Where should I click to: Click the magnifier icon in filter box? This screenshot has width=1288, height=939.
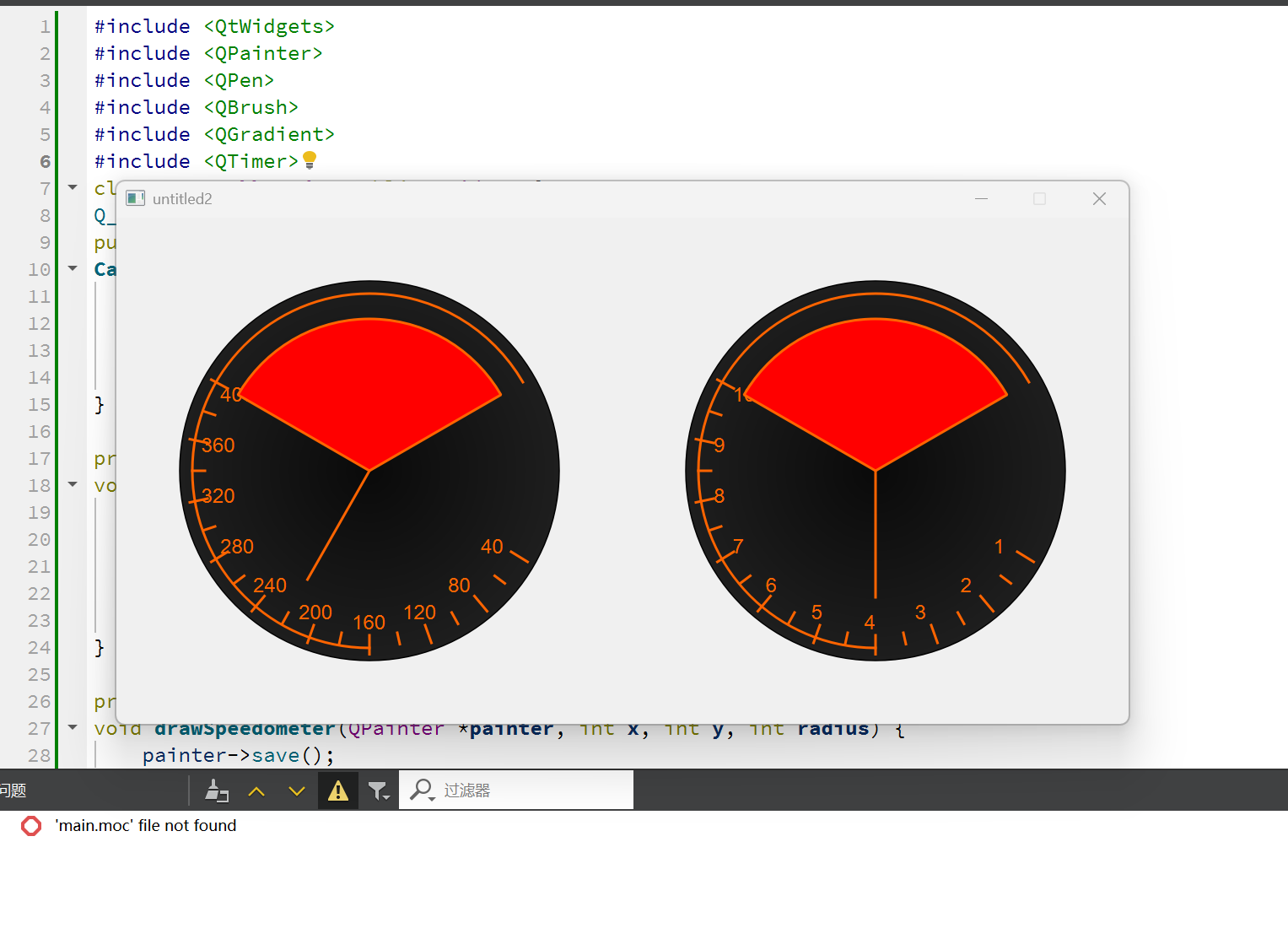pyautogui.click(x=421, y=790)
